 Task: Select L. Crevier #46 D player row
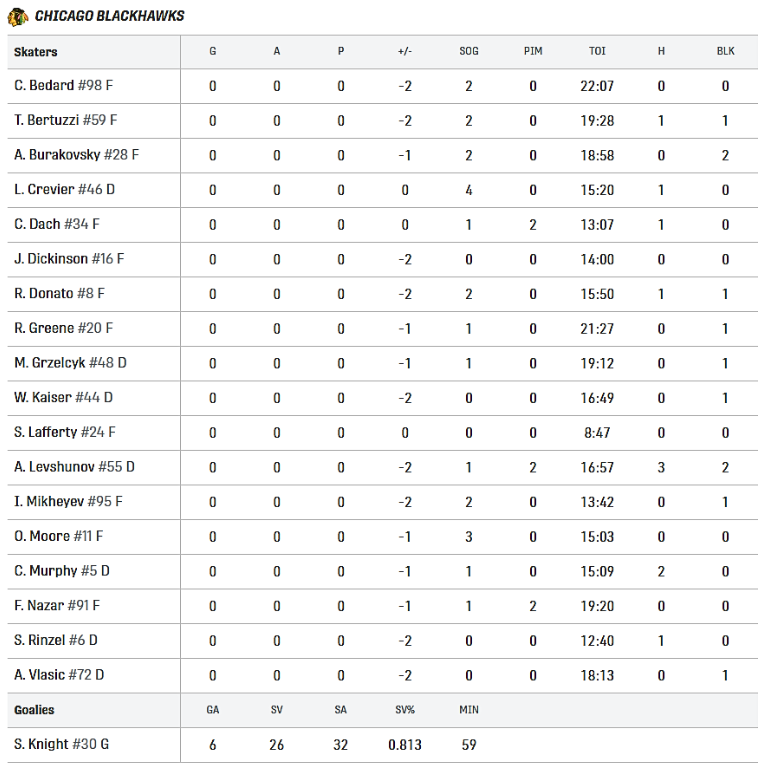(x=64, y=190)
